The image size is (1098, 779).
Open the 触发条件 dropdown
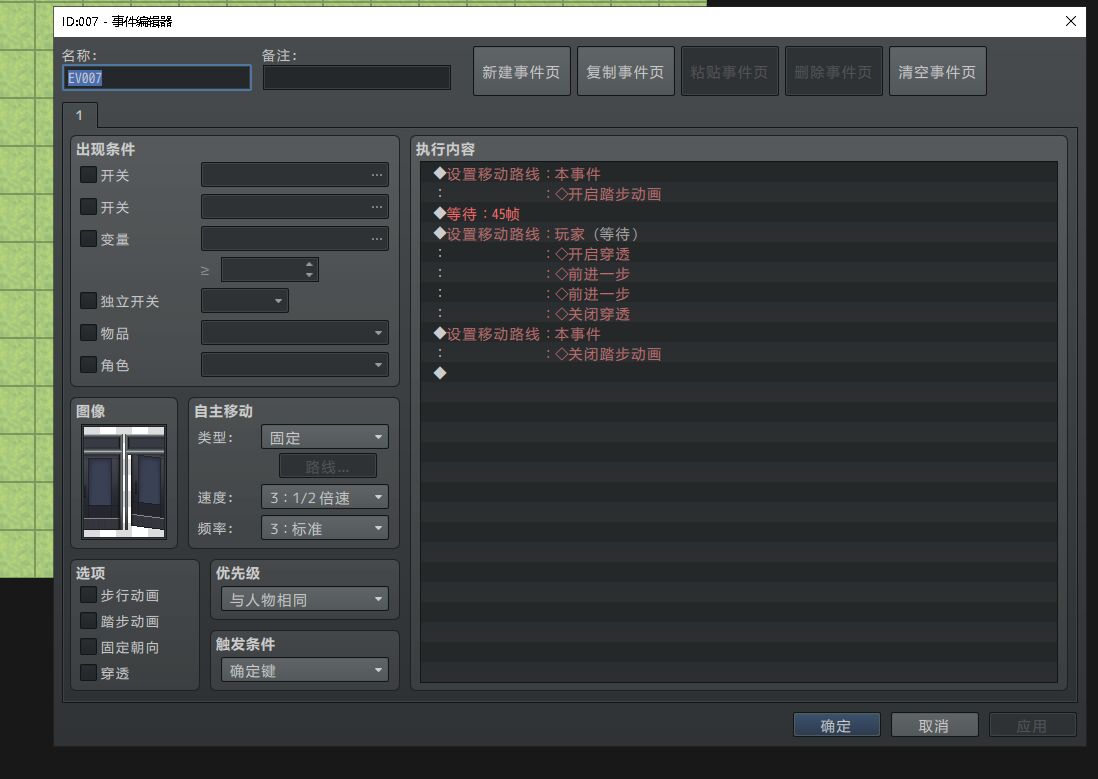point(305,670)
